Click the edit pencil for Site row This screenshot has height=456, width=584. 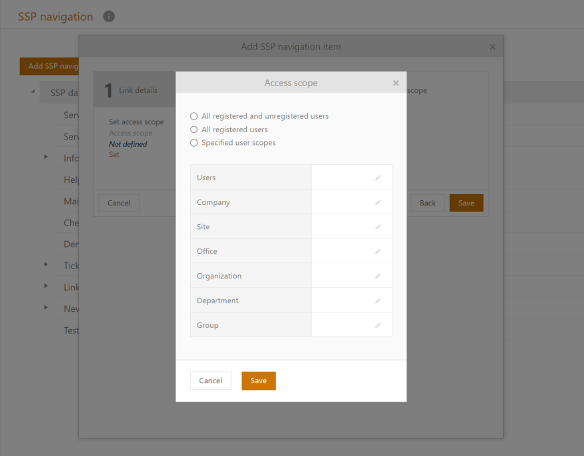coord(378,227)
